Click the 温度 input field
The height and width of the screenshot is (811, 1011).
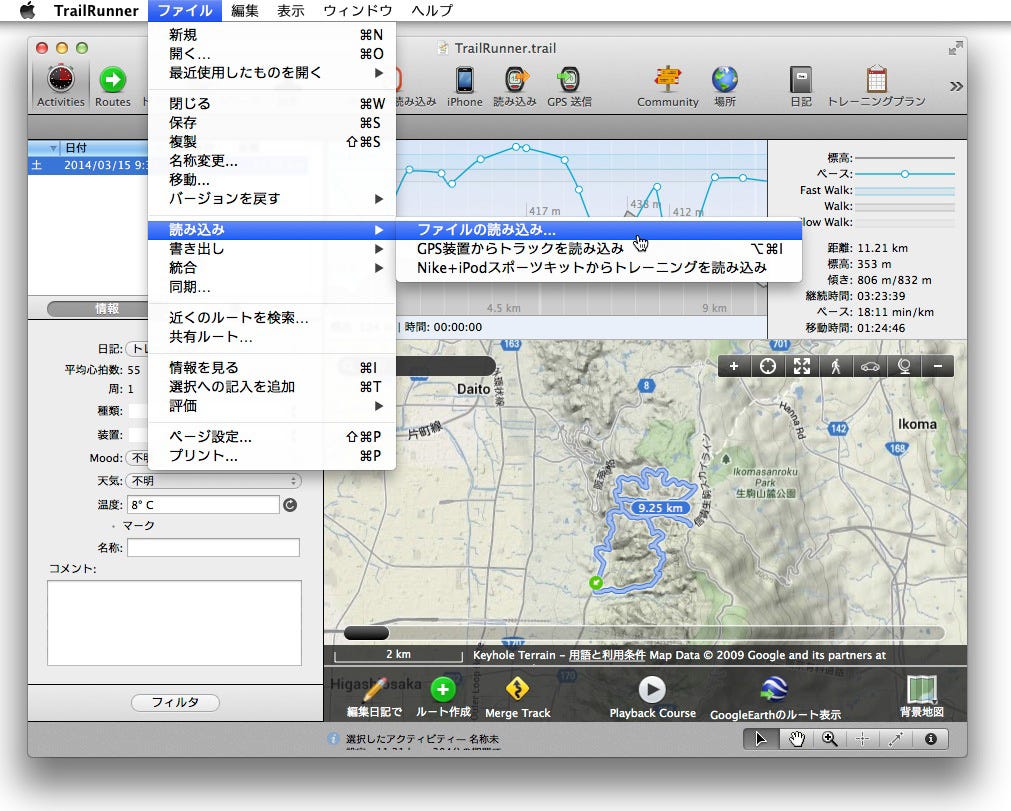[x=204, y=505]
